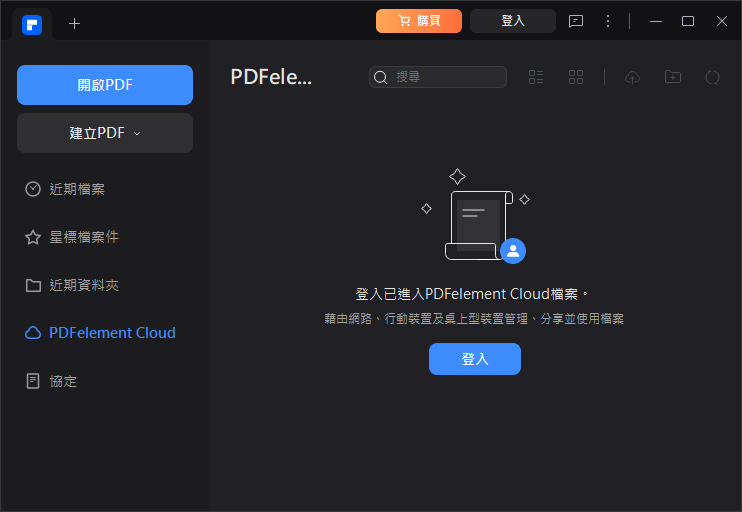The image size is (742, 512).
Task: Expand the 建立PDF dropdown
Action: click(x=105, y=133)
